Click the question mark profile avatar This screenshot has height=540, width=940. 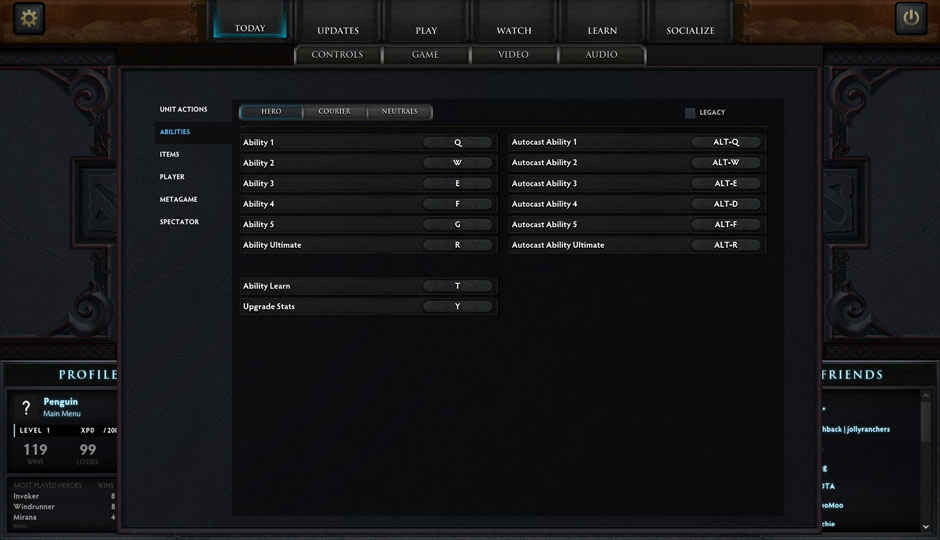pyautogui.click(x=26, y=408)
